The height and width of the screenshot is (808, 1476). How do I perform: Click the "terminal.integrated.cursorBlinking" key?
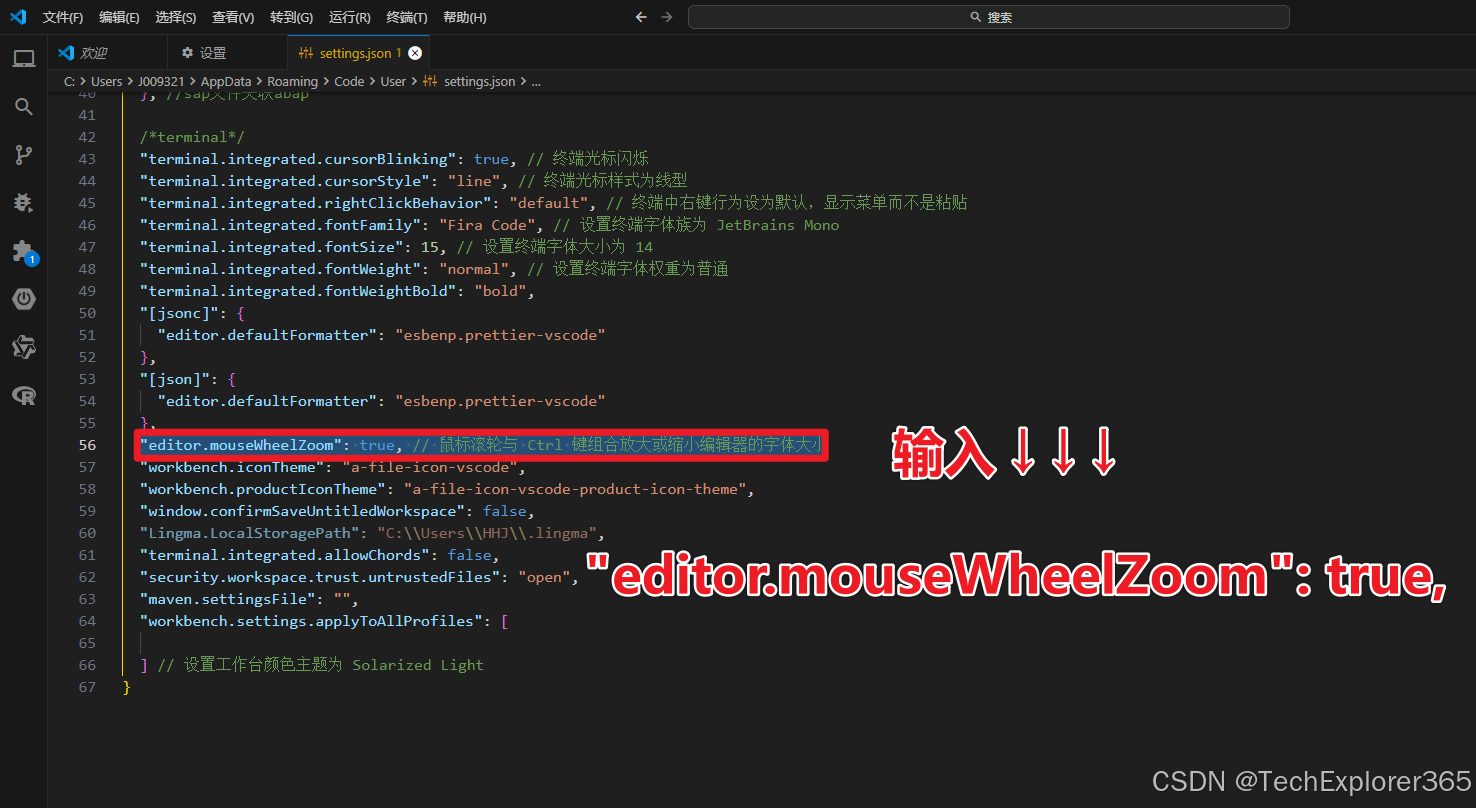click(x=299, y=159)
